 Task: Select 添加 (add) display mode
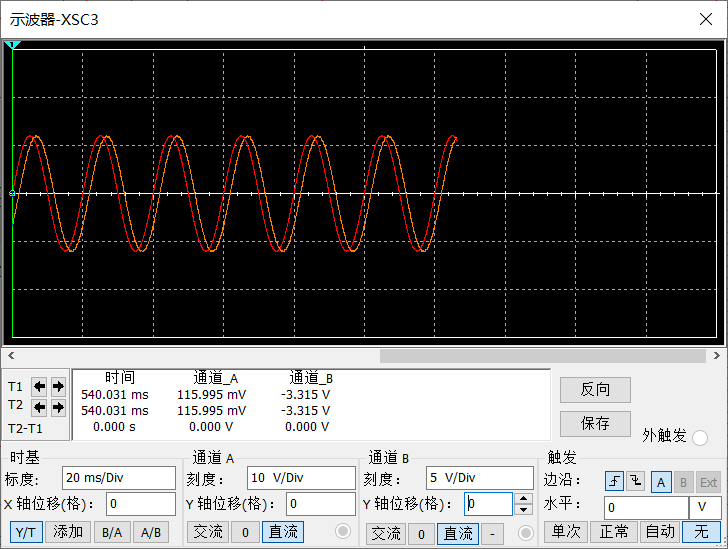68,532
